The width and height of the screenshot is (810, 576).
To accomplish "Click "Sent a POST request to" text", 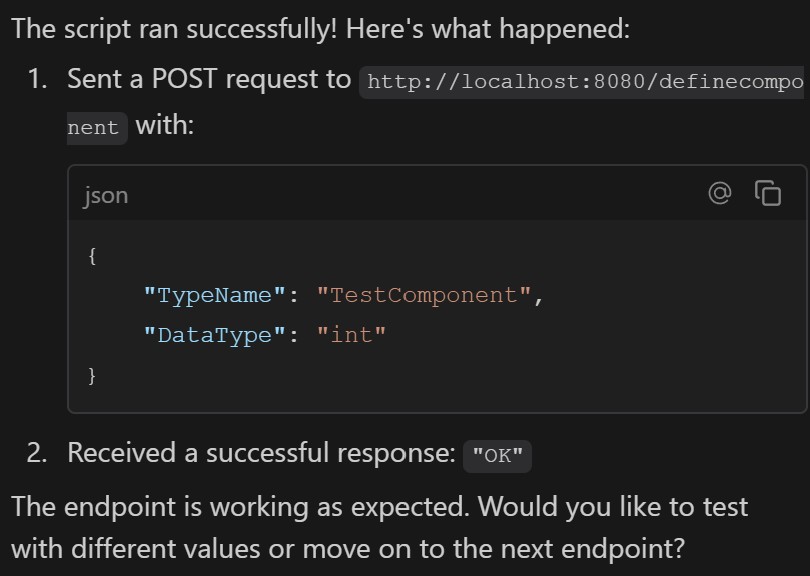I will tap(209, 79).
